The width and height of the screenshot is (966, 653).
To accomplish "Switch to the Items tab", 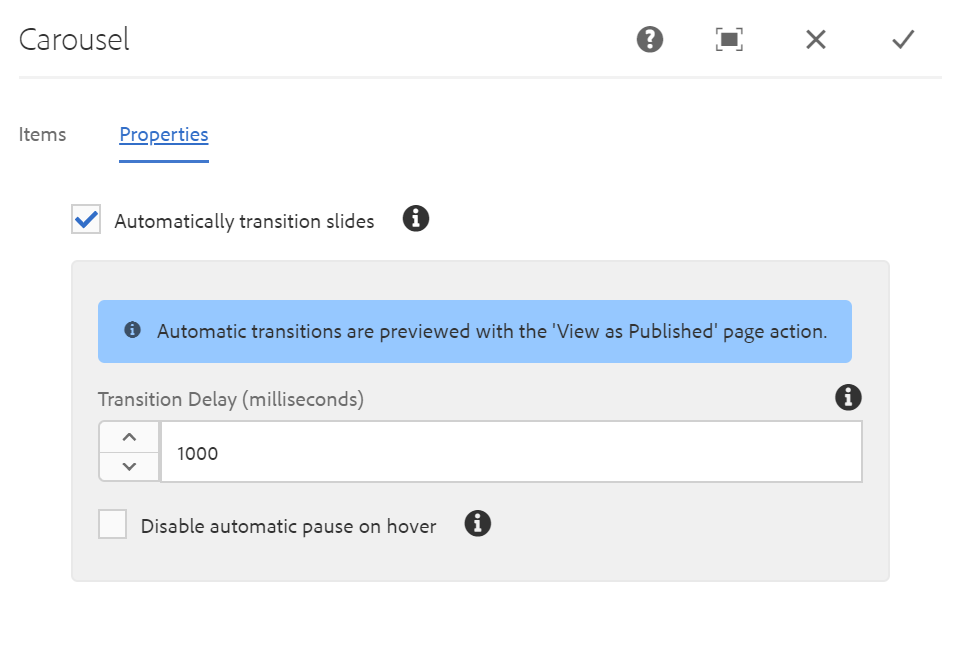I will [x=42, y=134].
